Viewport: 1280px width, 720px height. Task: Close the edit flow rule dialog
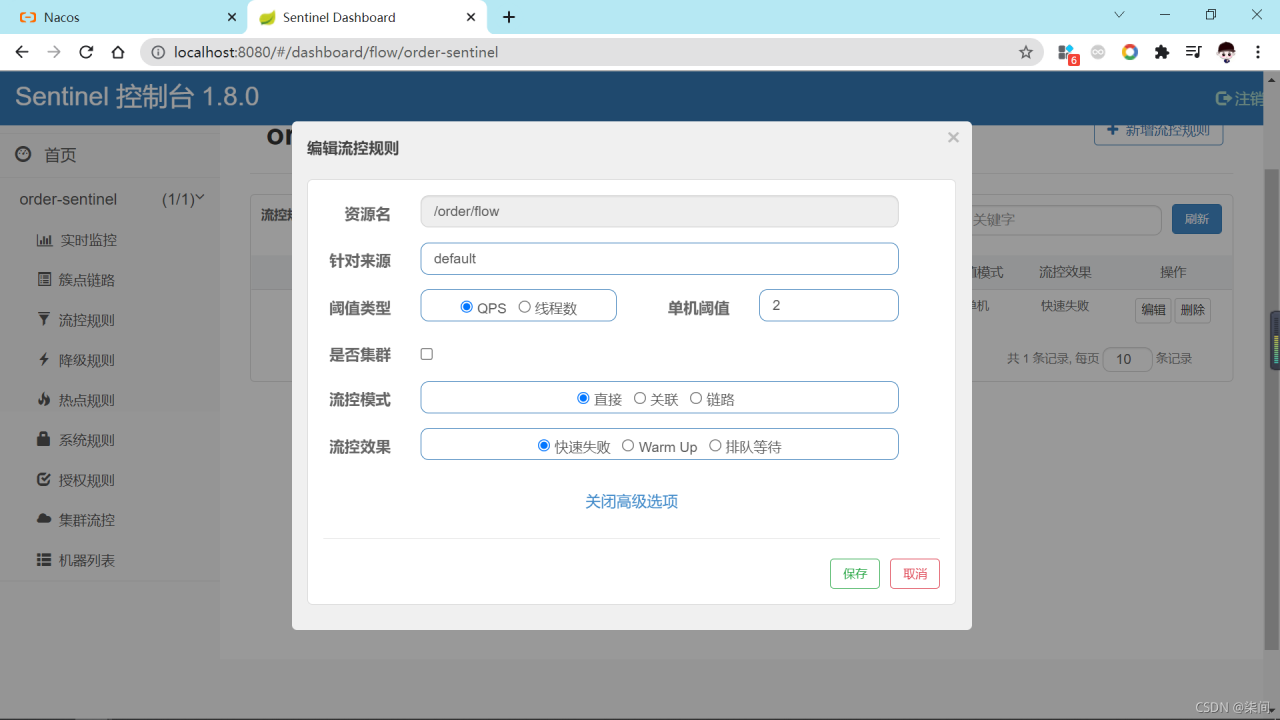click(x=953, y=137)
